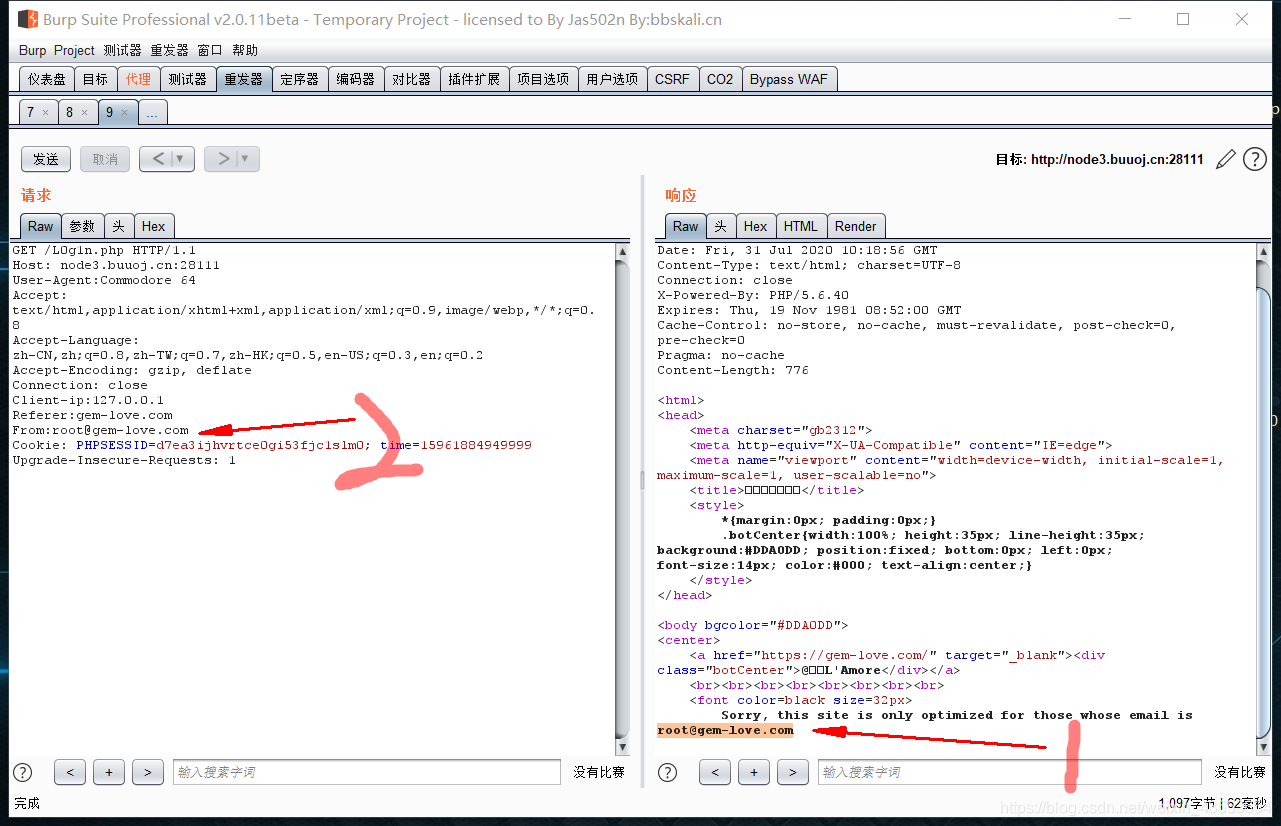Select response Hex tab
The image size is (1281, 826).
pos(756,226)
